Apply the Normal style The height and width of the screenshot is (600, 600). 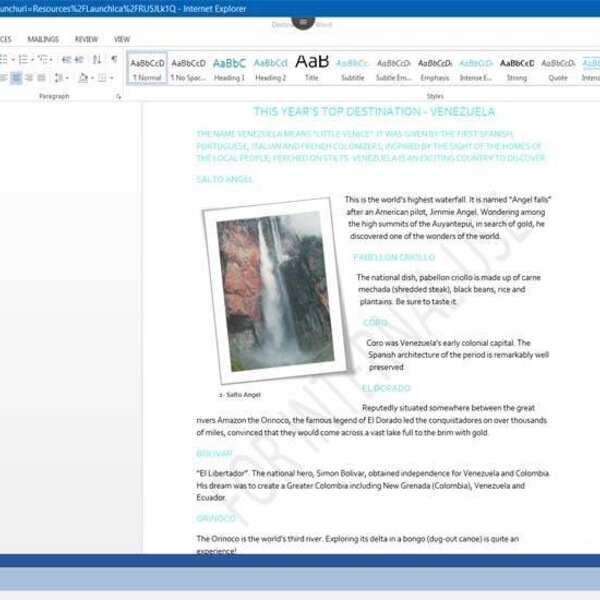(147, 68)
